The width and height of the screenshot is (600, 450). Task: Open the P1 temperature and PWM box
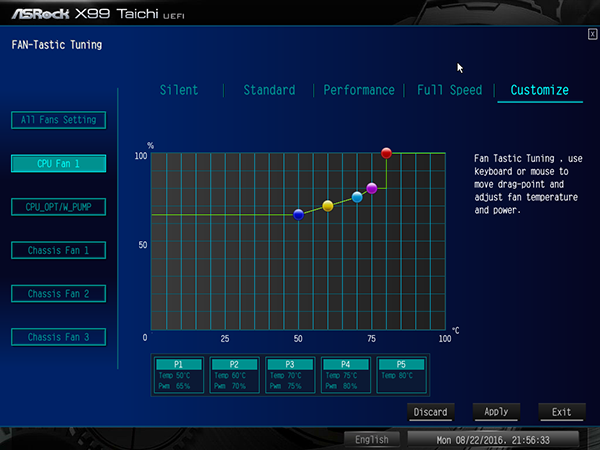179,375
